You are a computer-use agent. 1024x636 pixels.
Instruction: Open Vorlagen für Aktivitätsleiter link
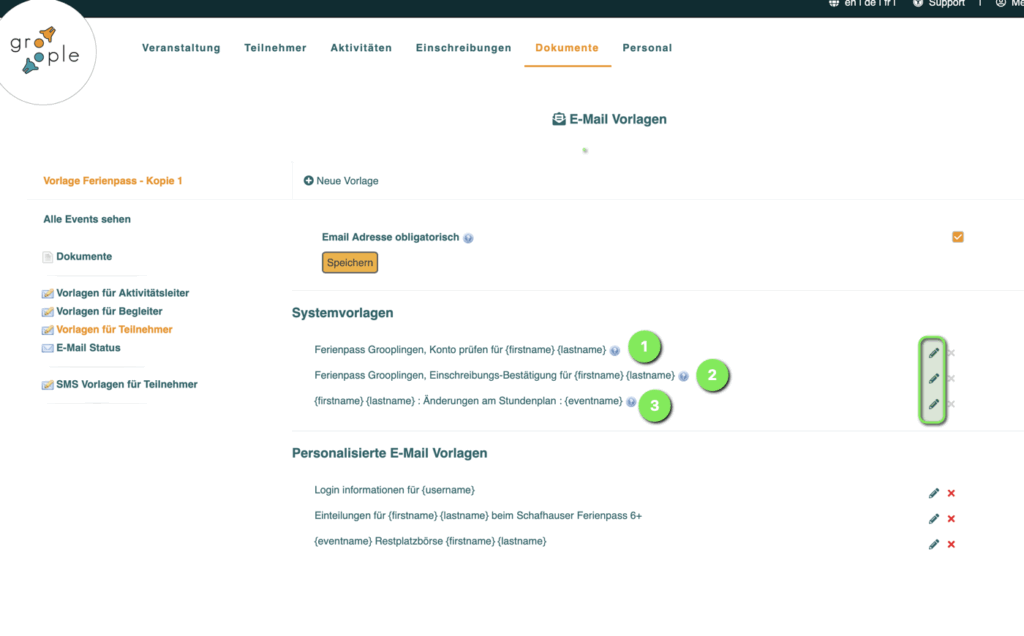122,293
